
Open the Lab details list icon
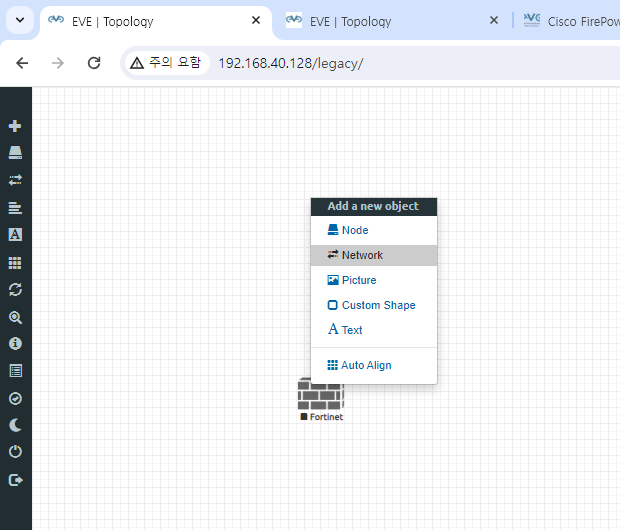[15, 371]
